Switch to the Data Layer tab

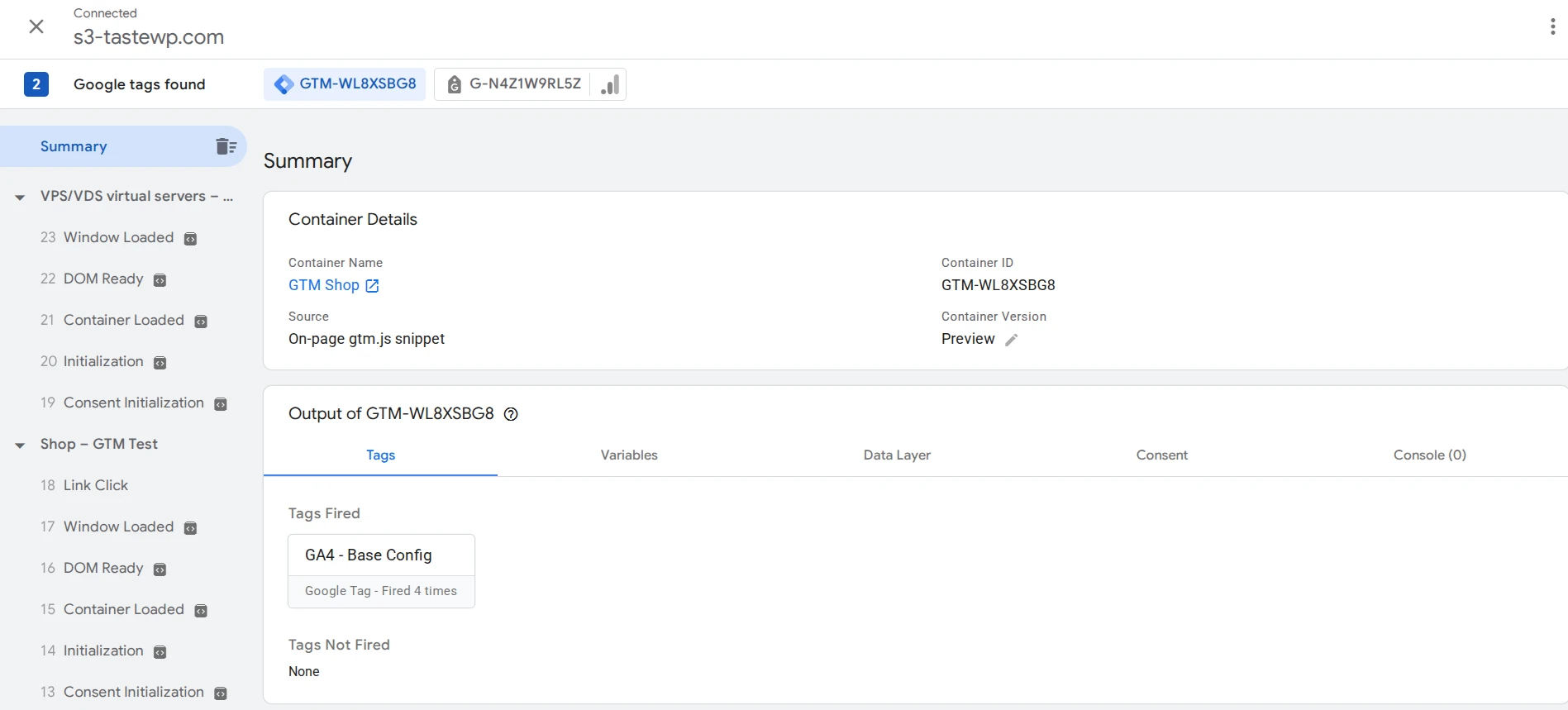pos(897,455)
